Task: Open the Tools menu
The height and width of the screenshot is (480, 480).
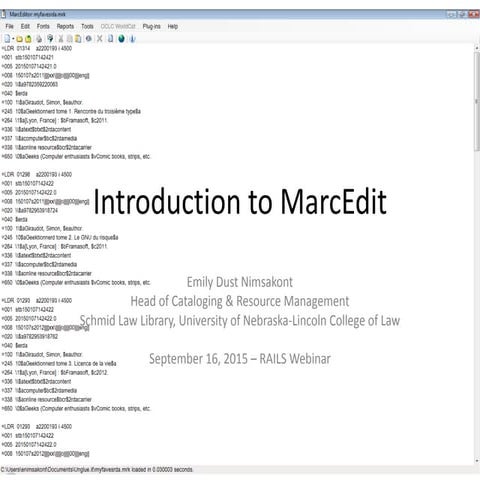Action: 87,26
